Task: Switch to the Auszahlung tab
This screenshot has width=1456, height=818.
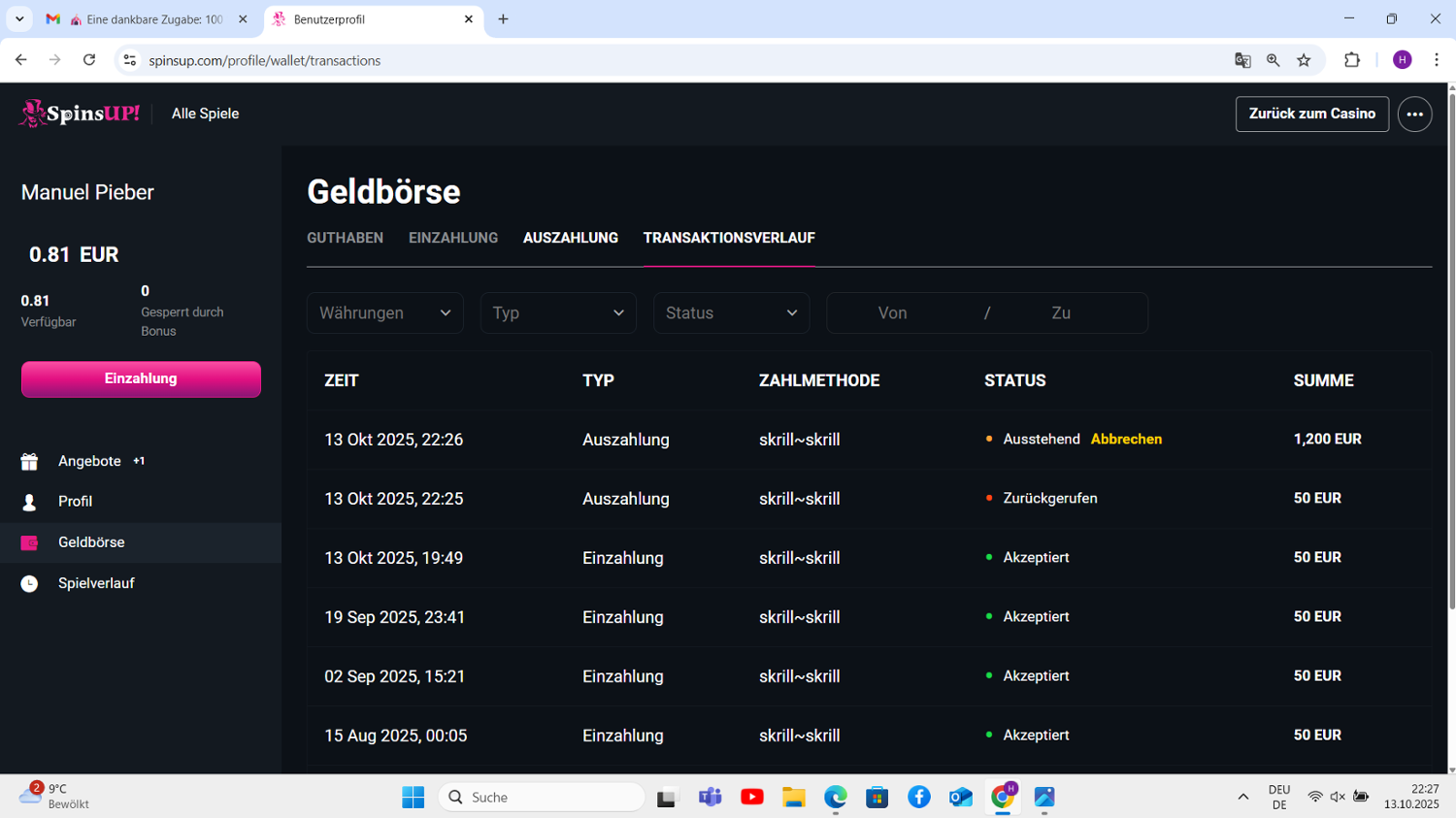Action: [x=570, y=238]
